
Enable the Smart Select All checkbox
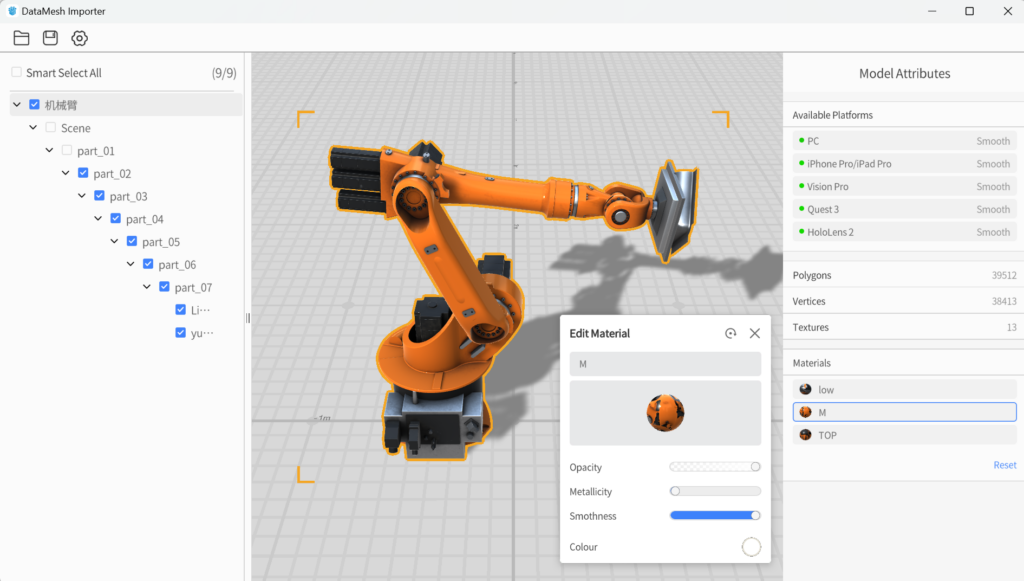click(16, 72)
